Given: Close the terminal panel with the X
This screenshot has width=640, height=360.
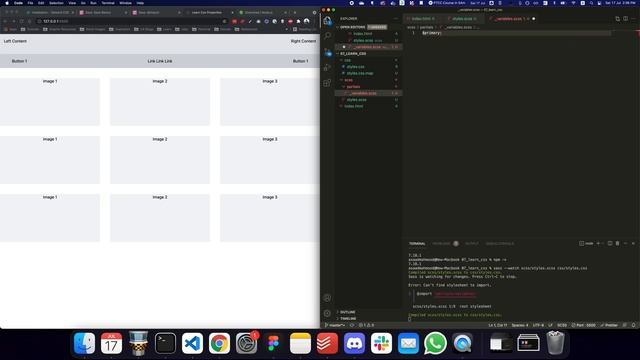Looking at the screenshot, I should coord(633,243).
